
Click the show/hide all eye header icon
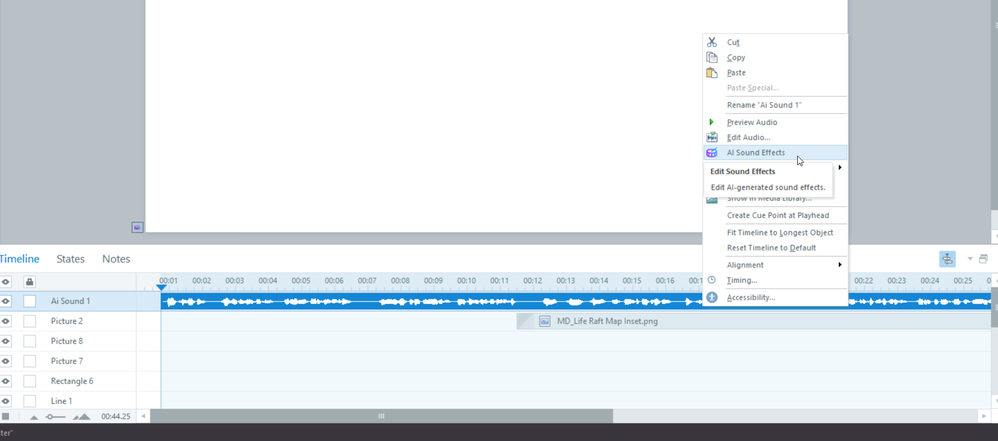pyautogui.click(x=6, y=281)
